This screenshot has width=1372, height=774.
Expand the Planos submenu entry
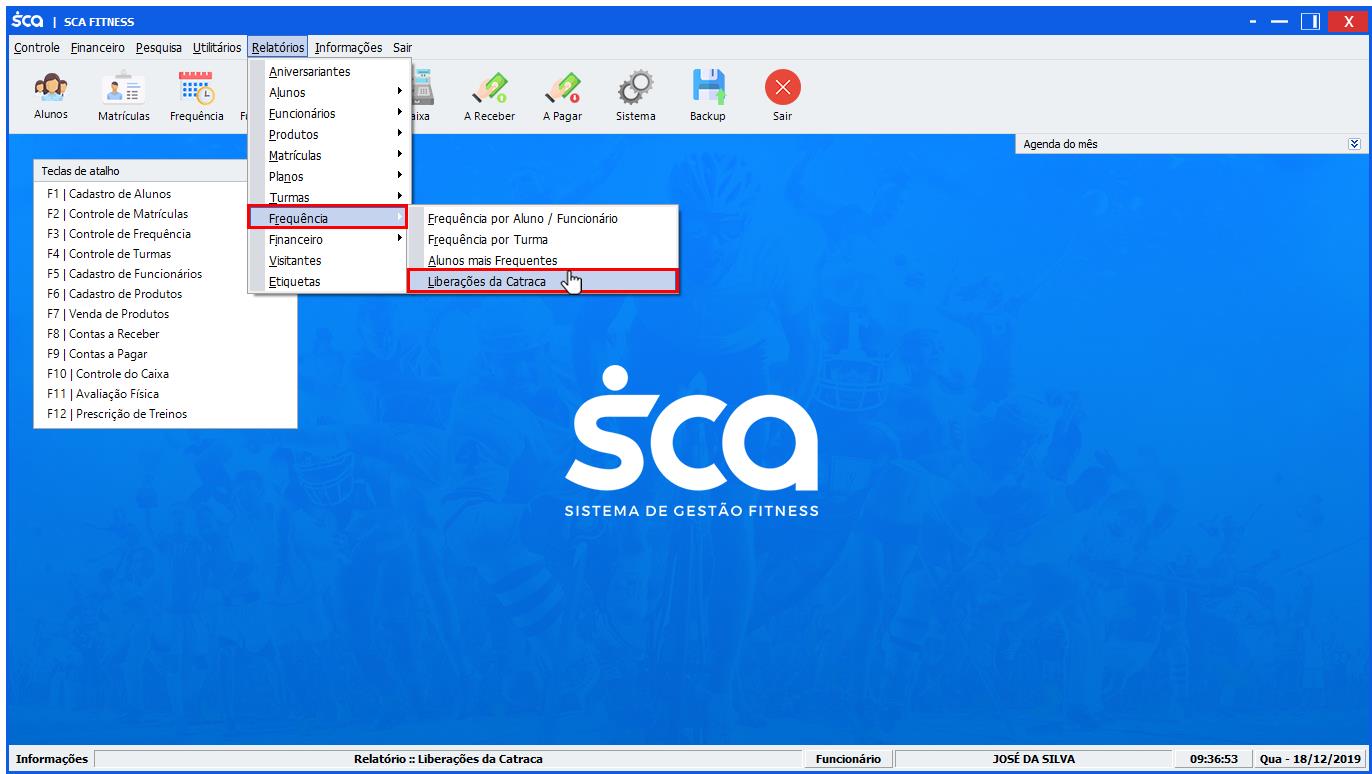point(329,177)
